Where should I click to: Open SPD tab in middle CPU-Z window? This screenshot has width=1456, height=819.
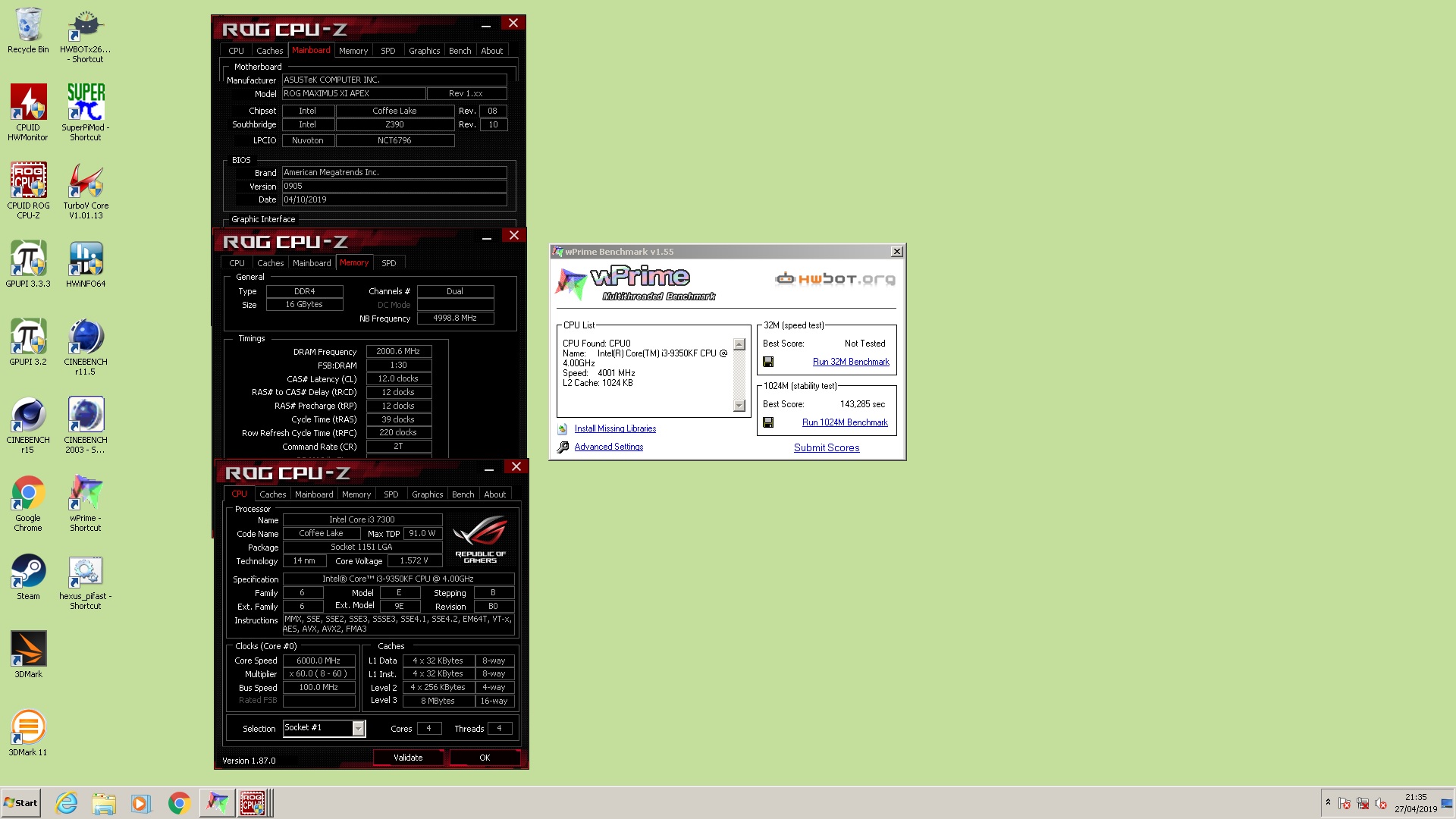pyautogui.click(x=389, y=263)
